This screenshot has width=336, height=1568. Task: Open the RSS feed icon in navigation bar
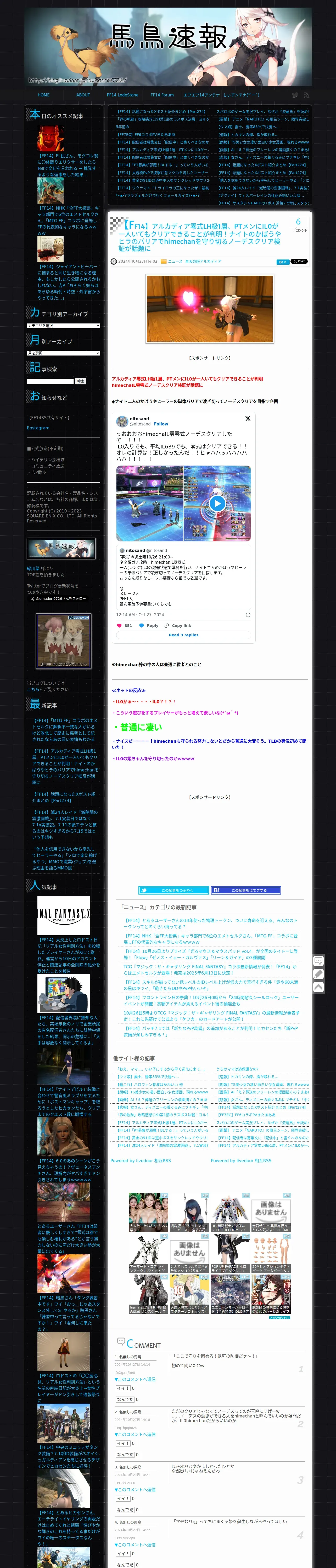coord(306,95)
